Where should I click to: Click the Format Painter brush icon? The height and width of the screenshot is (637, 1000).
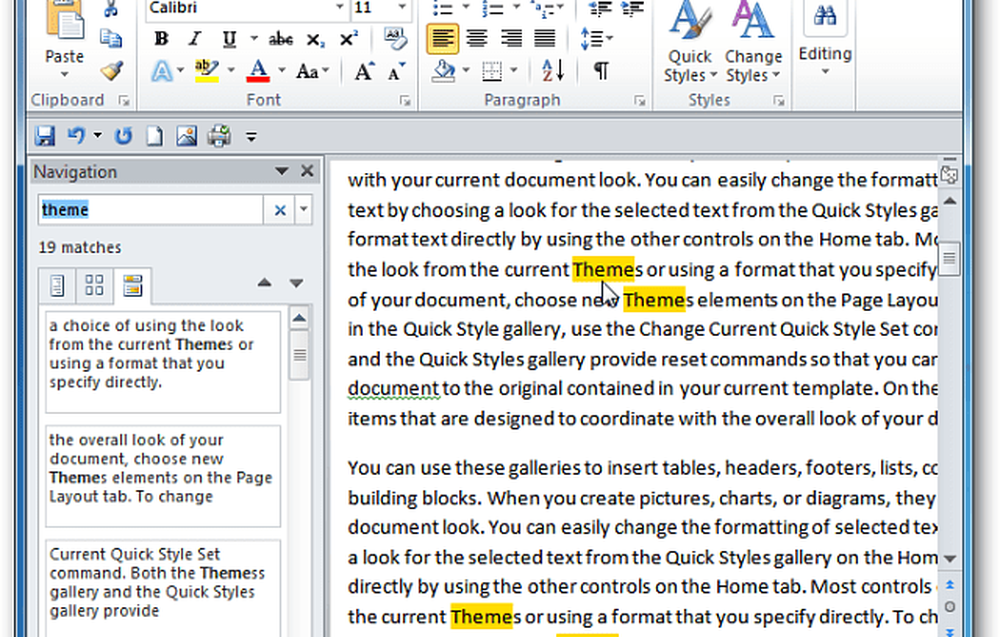[111, 69]
